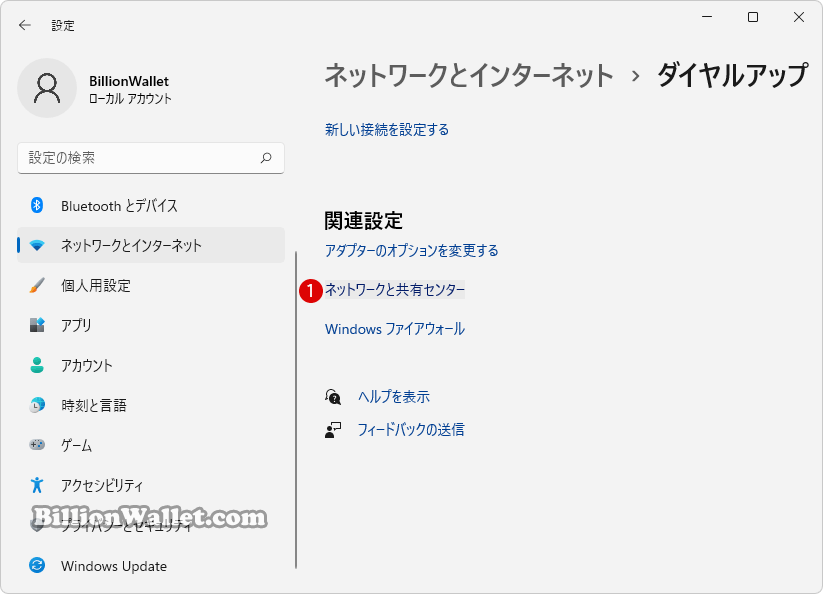
Task: Open Windows Update category
Action: [151, 565]
